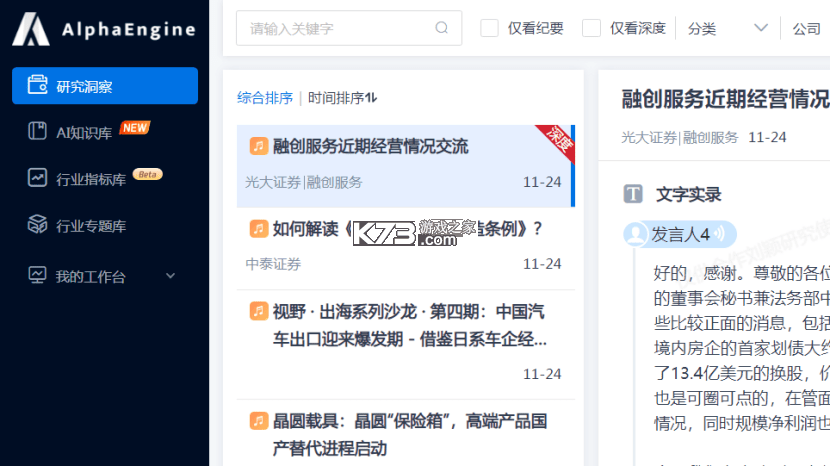Click 中泰证券 source label
This screenshot has width=830, height=466.
[273, 264]
